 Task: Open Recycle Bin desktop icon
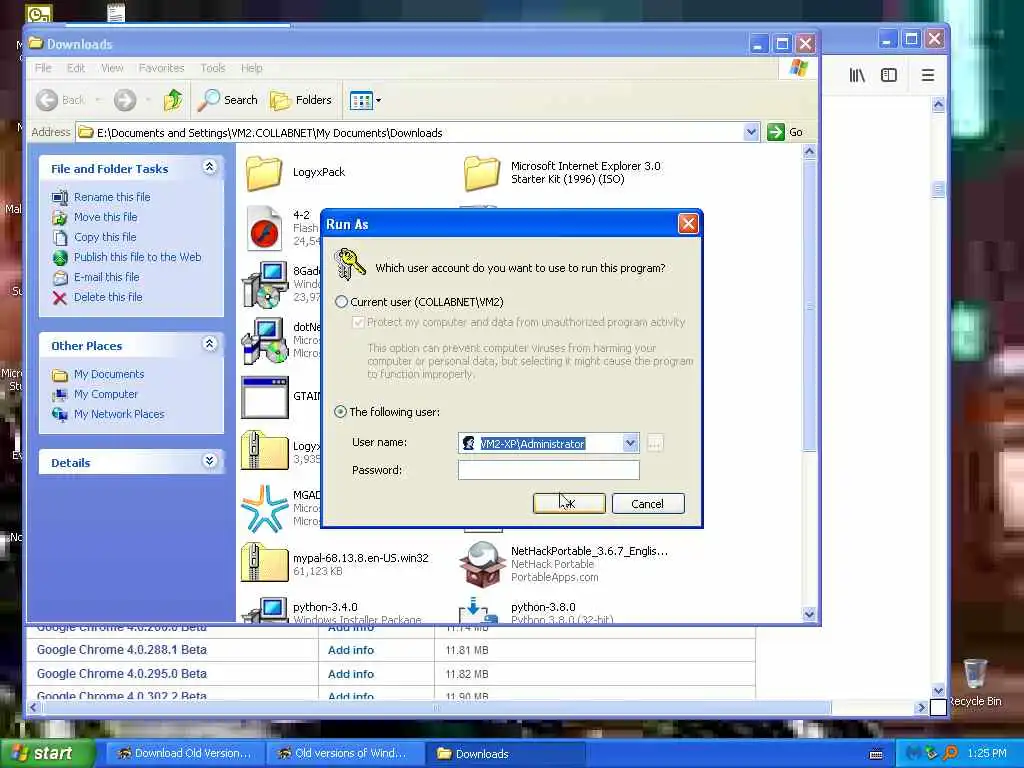point(975,682)
